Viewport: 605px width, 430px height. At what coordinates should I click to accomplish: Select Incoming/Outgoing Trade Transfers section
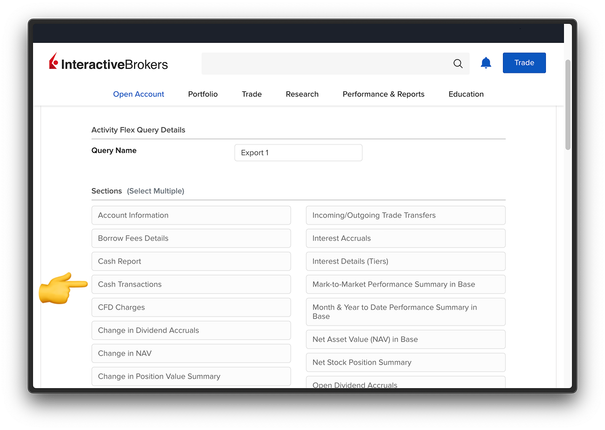(406, 215)
